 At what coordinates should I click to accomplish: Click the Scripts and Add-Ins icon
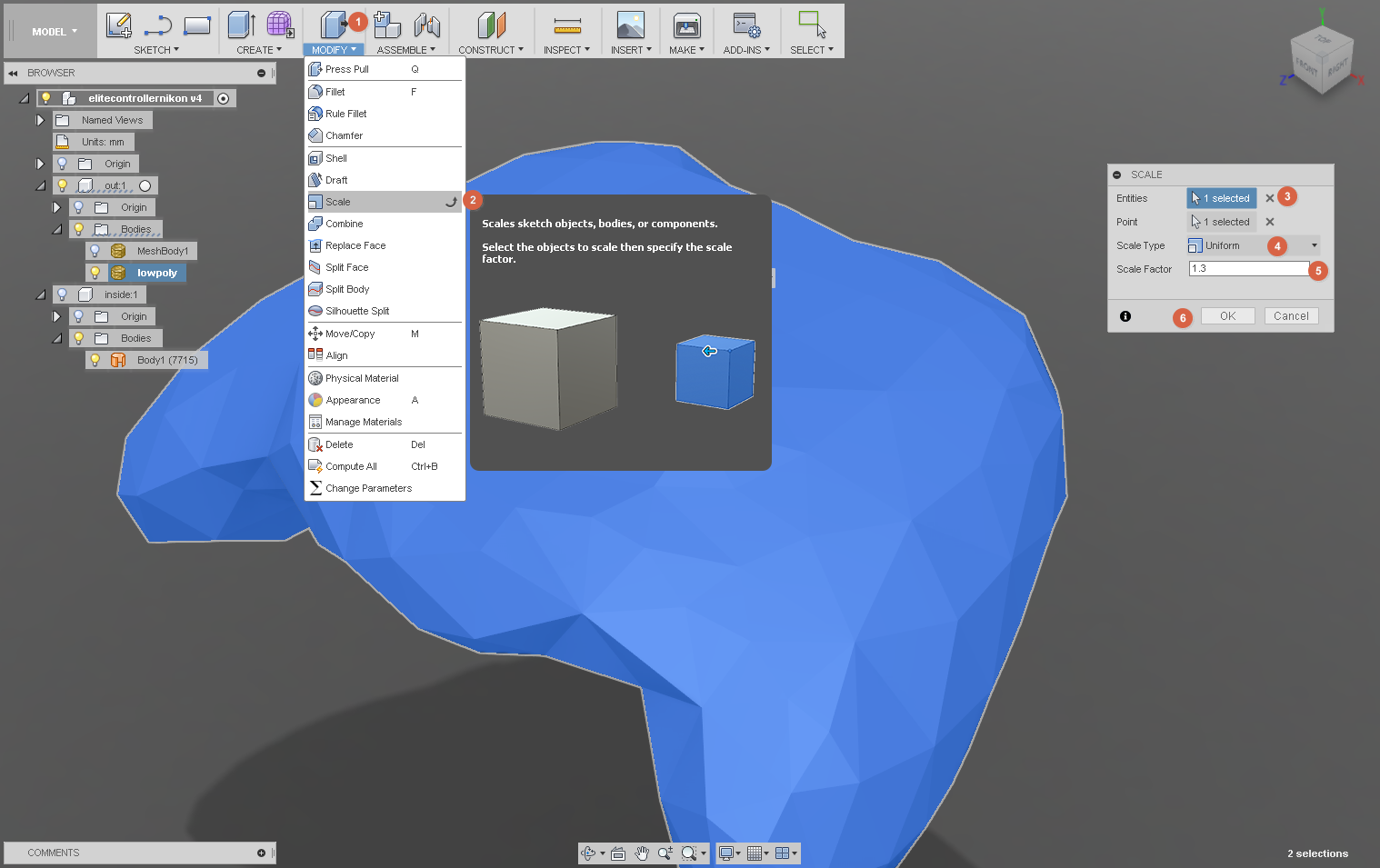tap(746, 25)
